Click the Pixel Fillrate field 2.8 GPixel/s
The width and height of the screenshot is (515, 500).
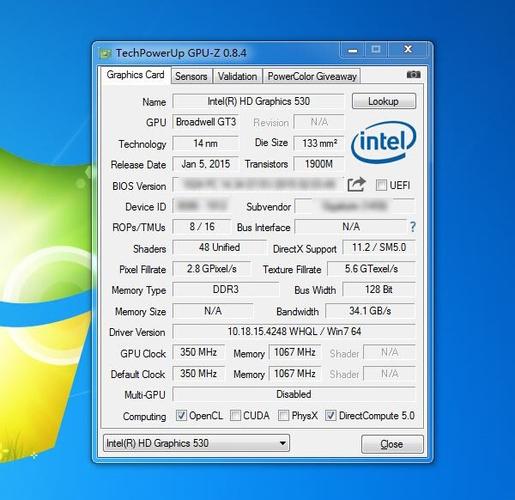(x=212, y=269)
